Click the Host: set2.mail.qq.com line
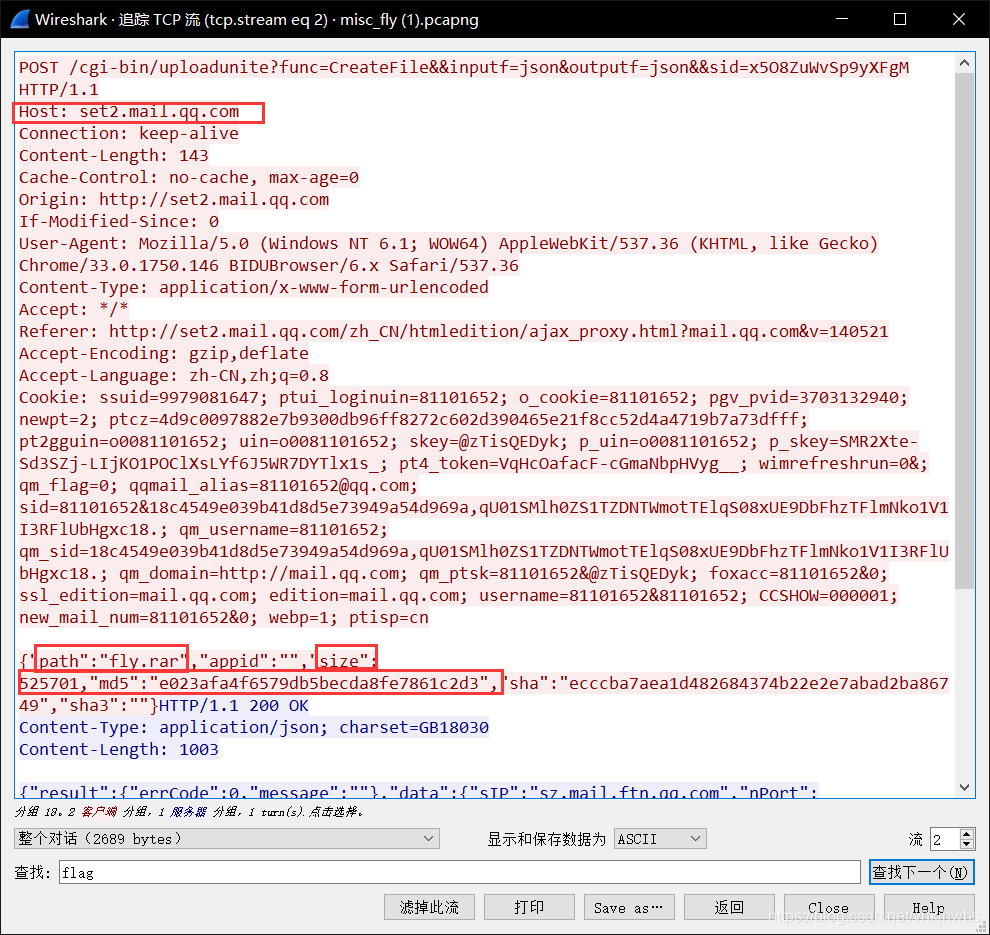This screenshot has width=990, height=935. coord(130,111)
